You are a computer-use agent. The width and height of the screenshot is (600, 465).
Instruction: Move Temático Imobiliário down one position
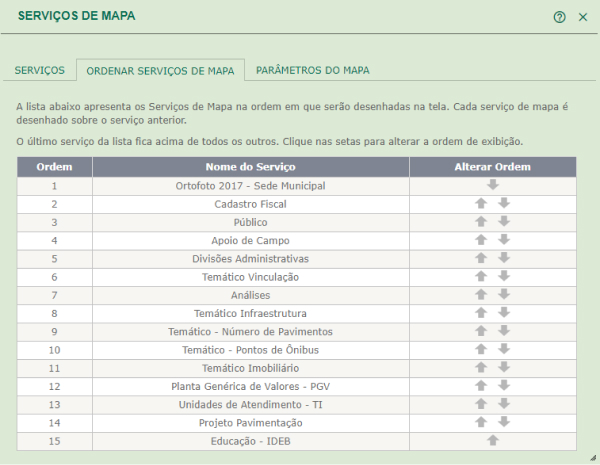tap(504, 367)
